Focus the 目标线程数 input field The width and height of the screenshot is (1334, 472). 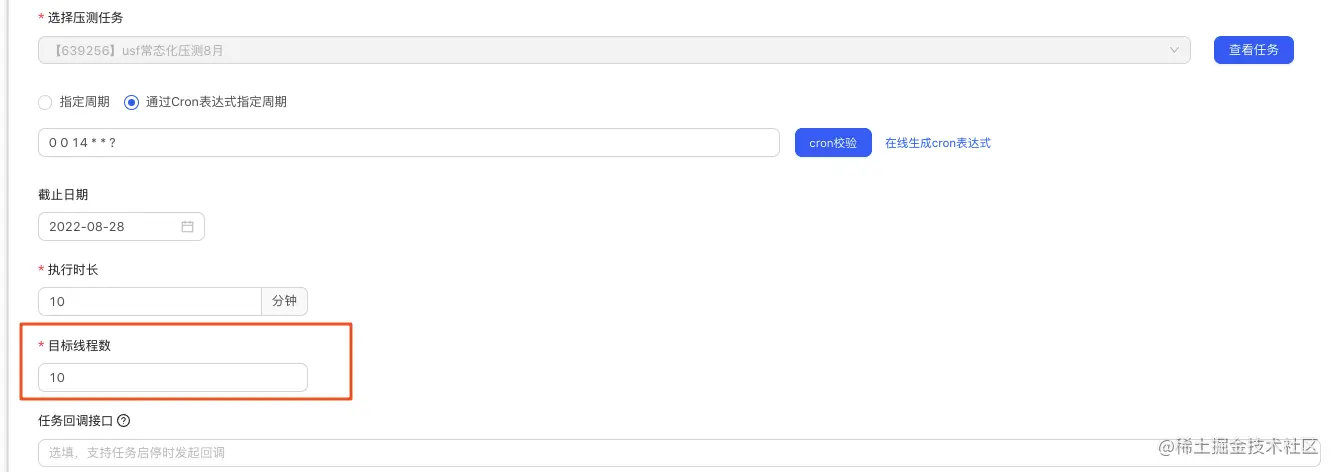172,378
